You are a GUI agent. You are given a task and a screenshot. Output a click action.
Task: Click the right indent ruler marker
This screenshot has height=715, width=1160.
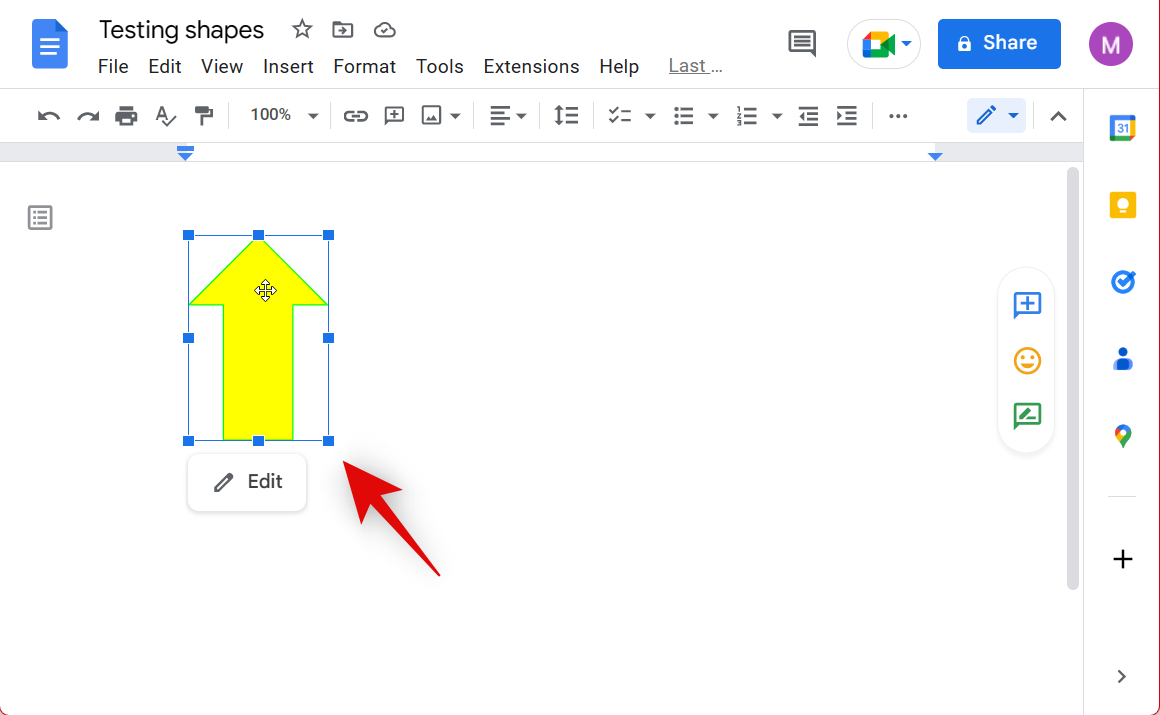(935, 156)
